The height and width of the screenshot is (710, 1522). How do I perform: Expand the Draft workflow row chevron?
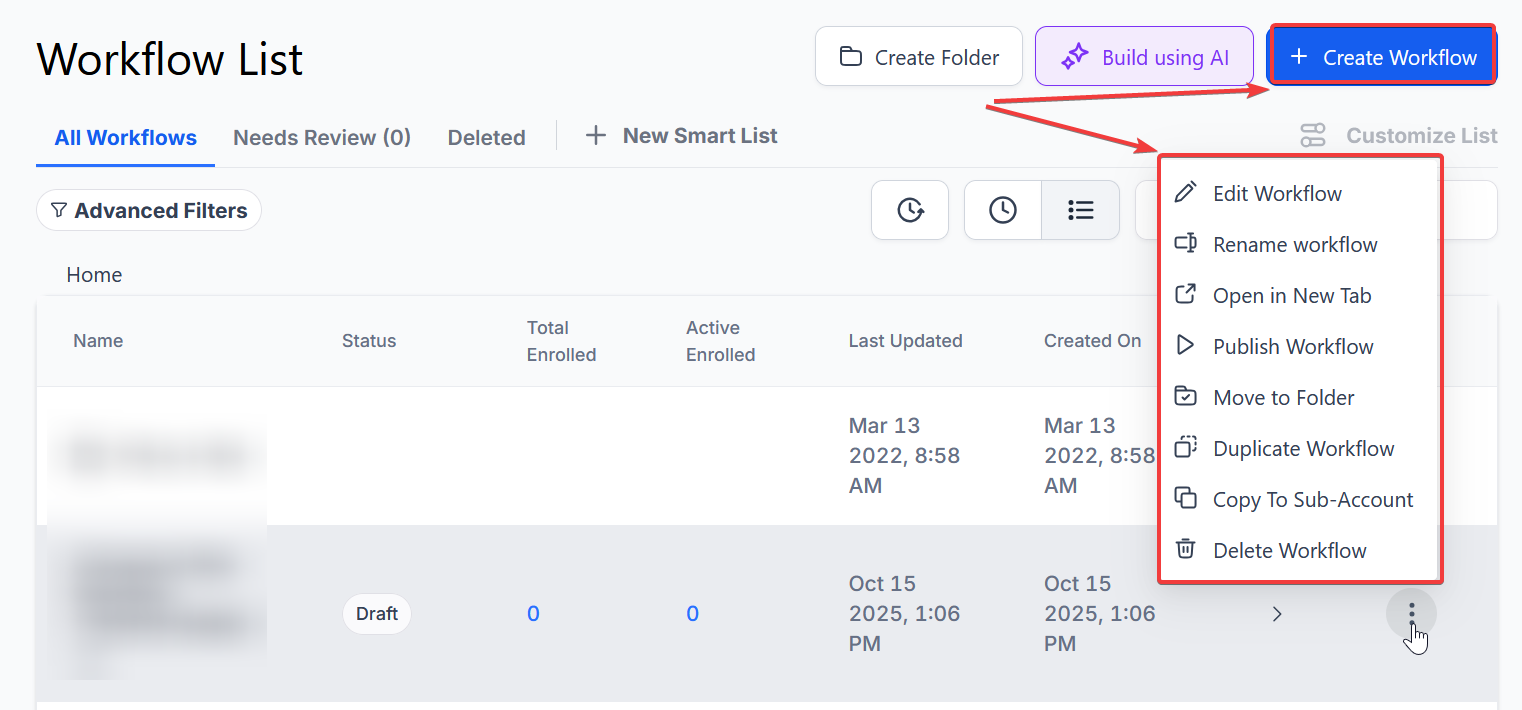(x=1276, y=614)
